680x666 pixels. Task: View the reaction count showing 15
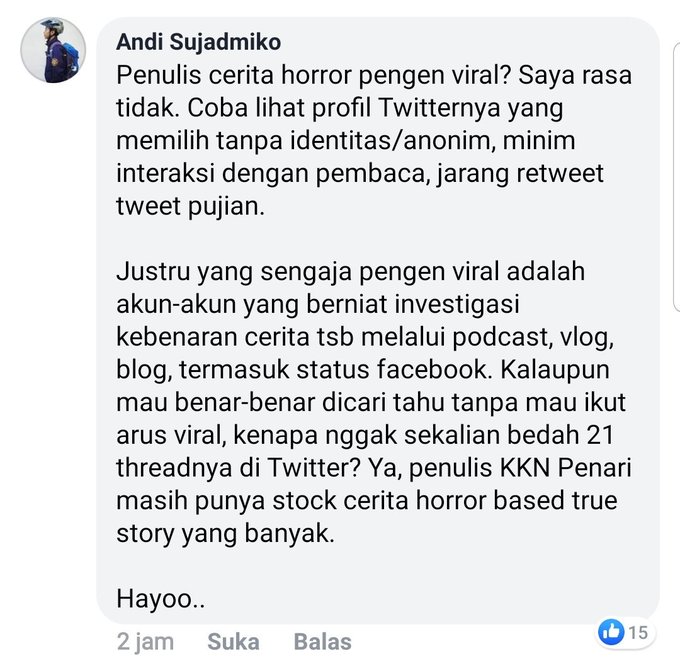[x=638, y=633]
